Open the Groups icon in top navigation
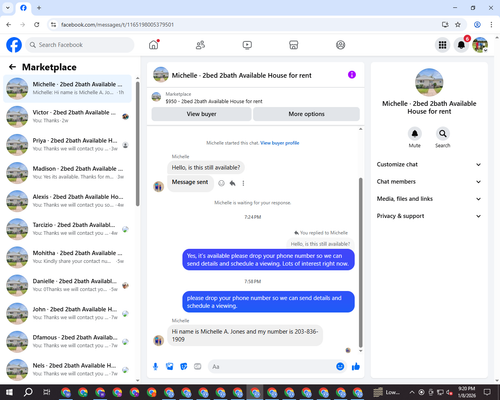The height and width of the screenshot is (400, 500). pyautogui.click(x=340, y=45)
